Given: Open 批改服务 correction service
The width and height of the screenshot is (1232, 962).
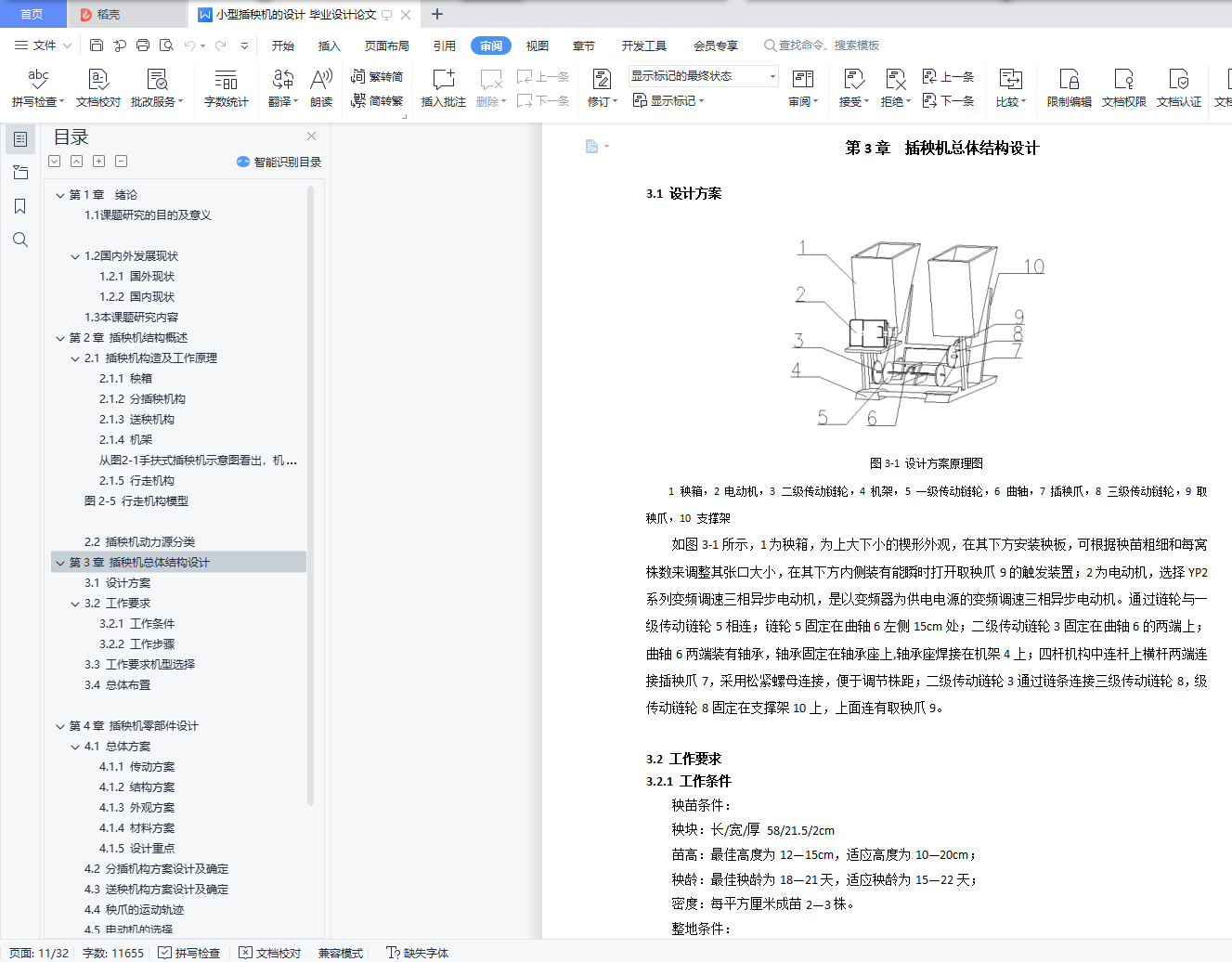Looking at the screenshot, I should tap(157, 87).
